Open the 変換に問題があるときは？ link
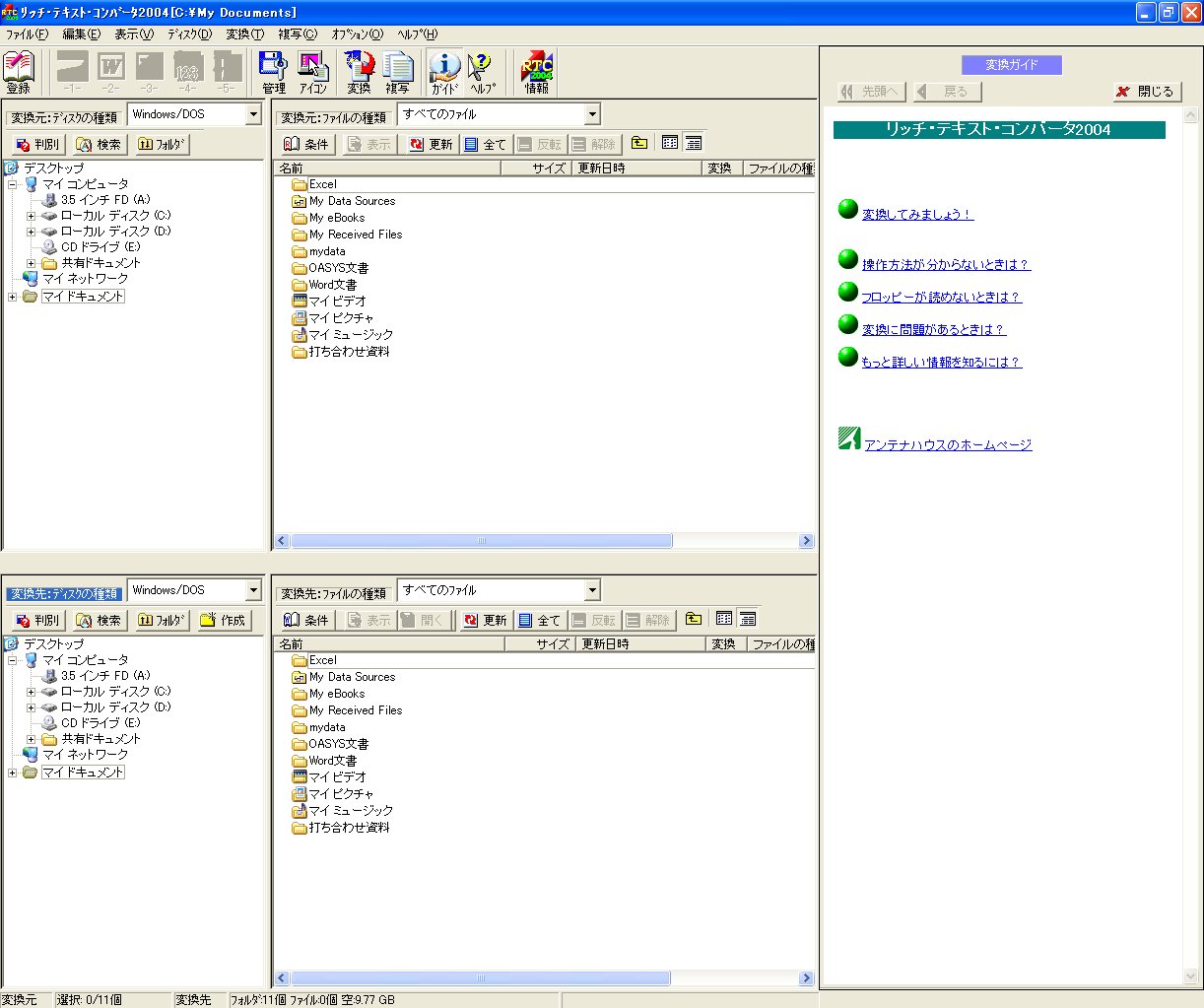This screenshot has height=1008, width=1204. tap(933, 330)
